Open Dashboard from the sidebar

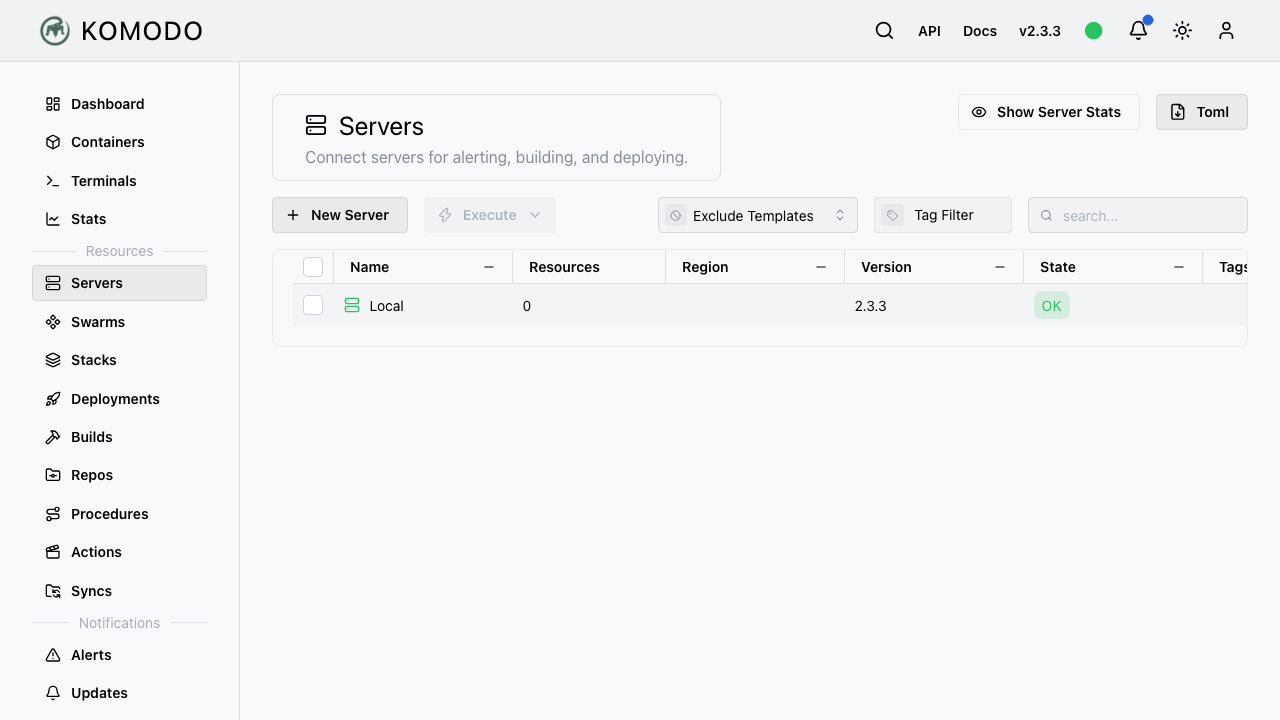point(119,104)
